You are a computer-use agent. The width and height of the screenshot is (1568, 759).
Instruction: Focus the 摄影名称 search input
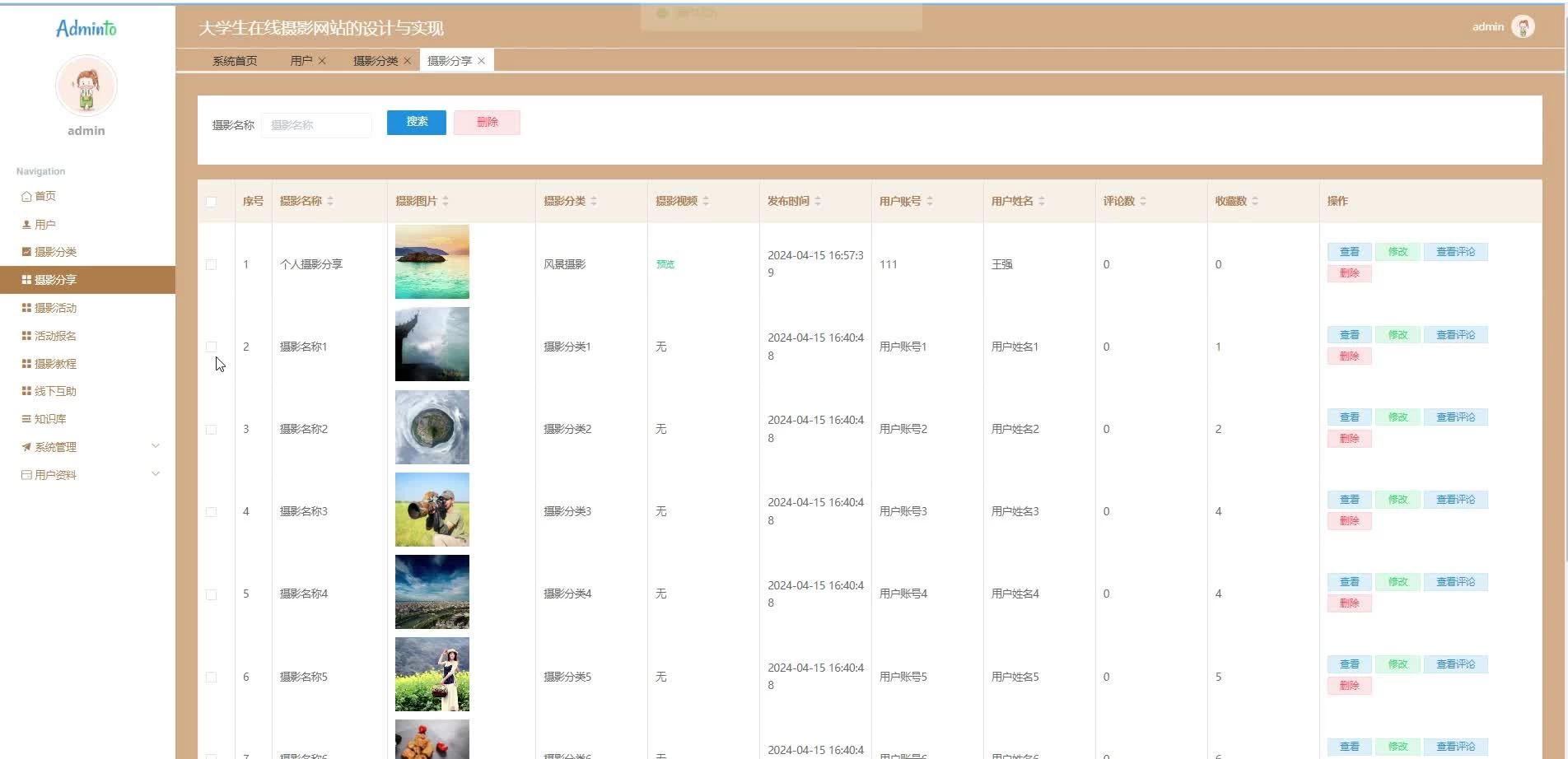tap(317, 125)
